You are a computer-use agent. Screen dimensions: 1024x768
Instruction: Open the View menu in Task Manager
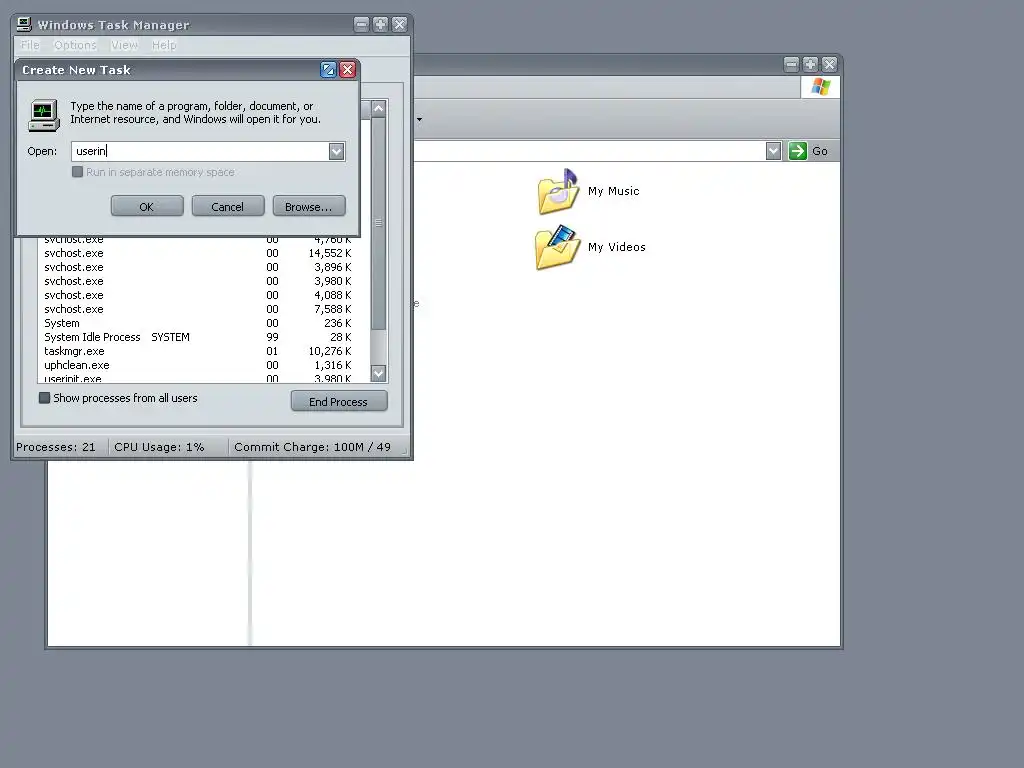point(124,45)
